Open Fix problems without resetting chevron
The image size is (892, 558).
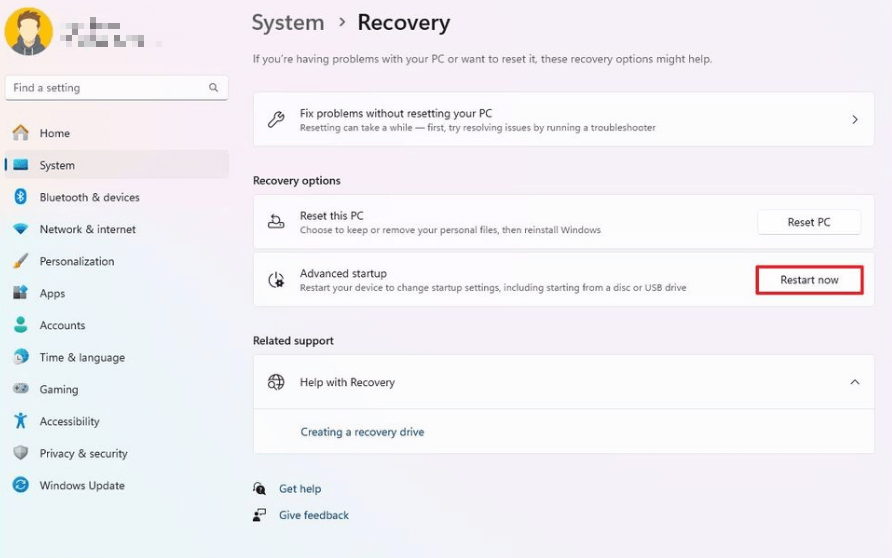tap(854, 120)
